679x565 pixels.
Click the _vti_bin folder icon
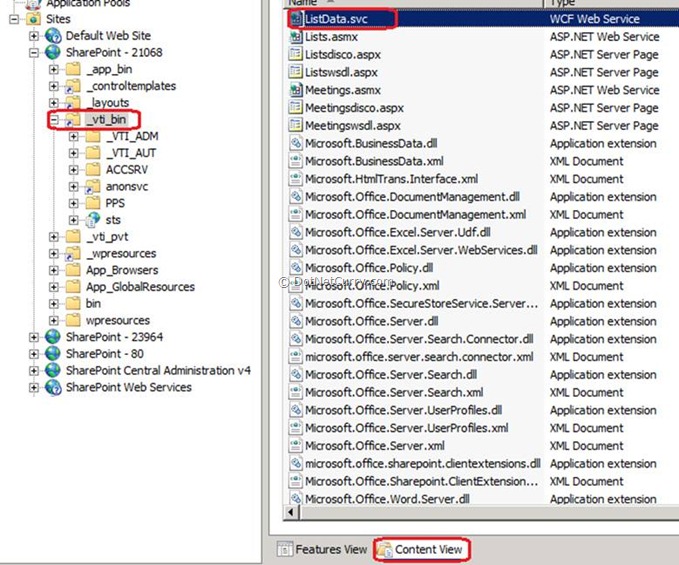(x=73, y=120)
